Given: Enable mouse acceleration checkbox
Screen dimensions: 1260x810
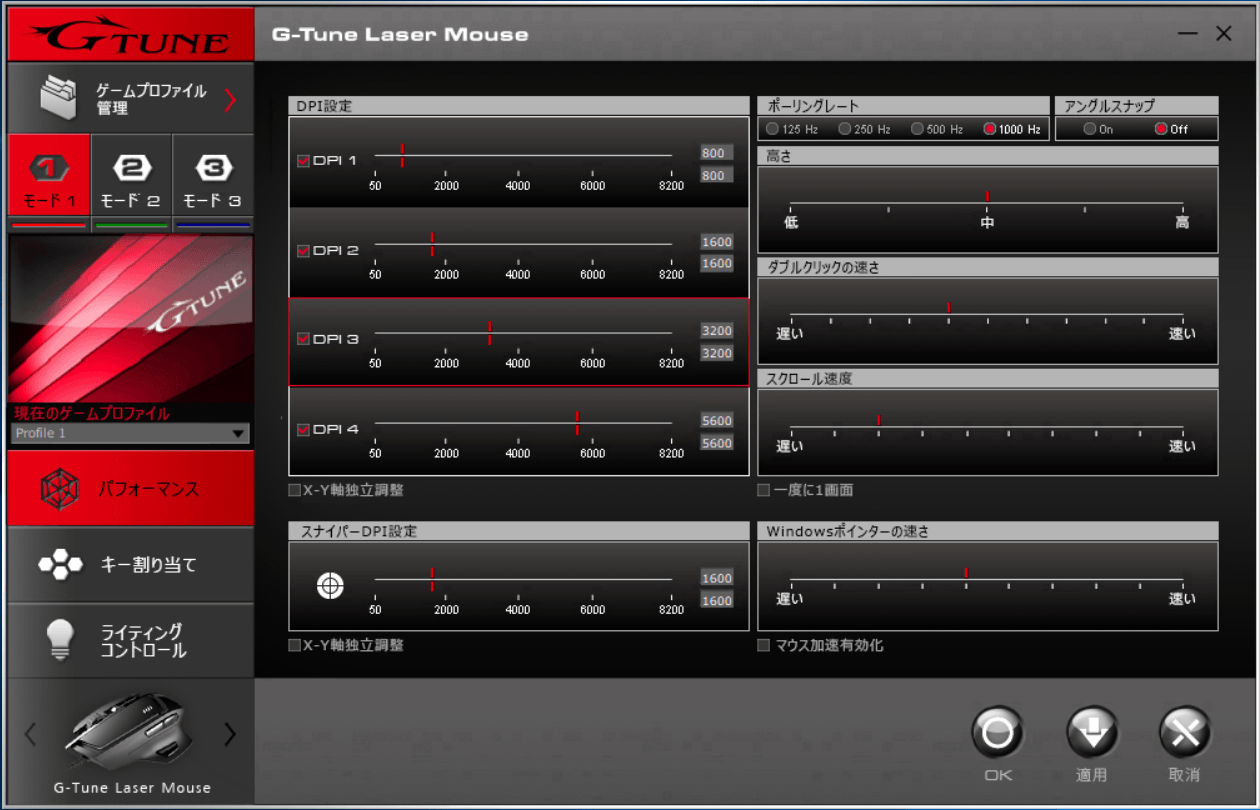Looking at the screenshot, I should click(x=764, y=645).
